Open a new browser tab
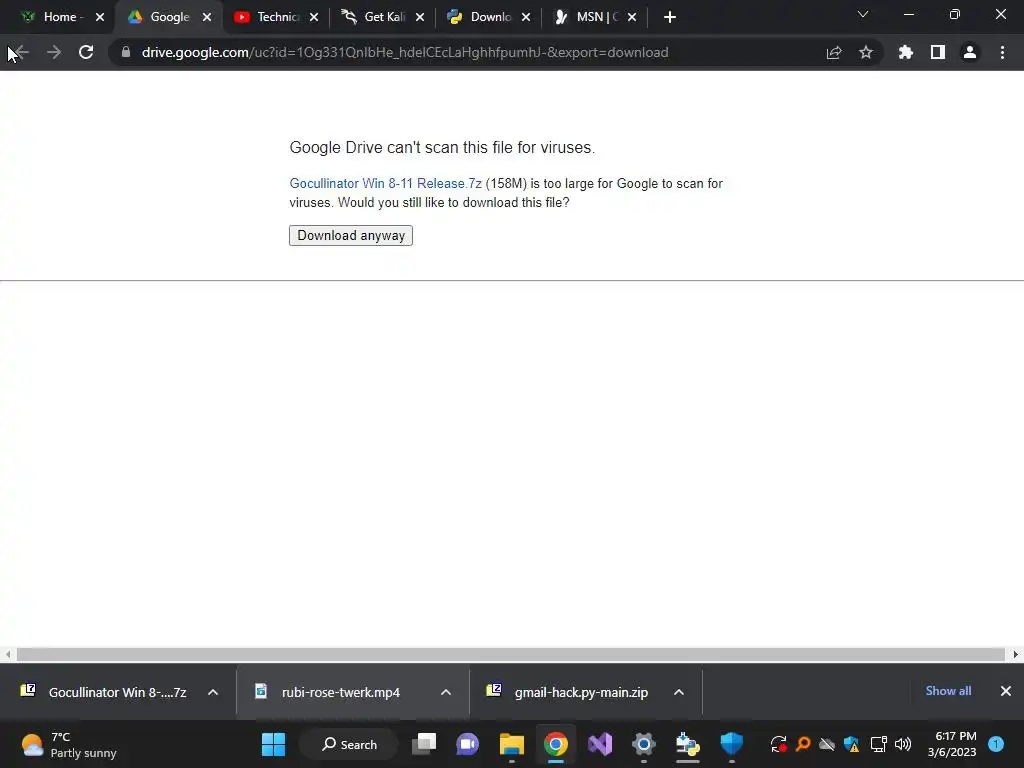Image resolution: width=1024 pixels, height=768 pixels. 669,17
